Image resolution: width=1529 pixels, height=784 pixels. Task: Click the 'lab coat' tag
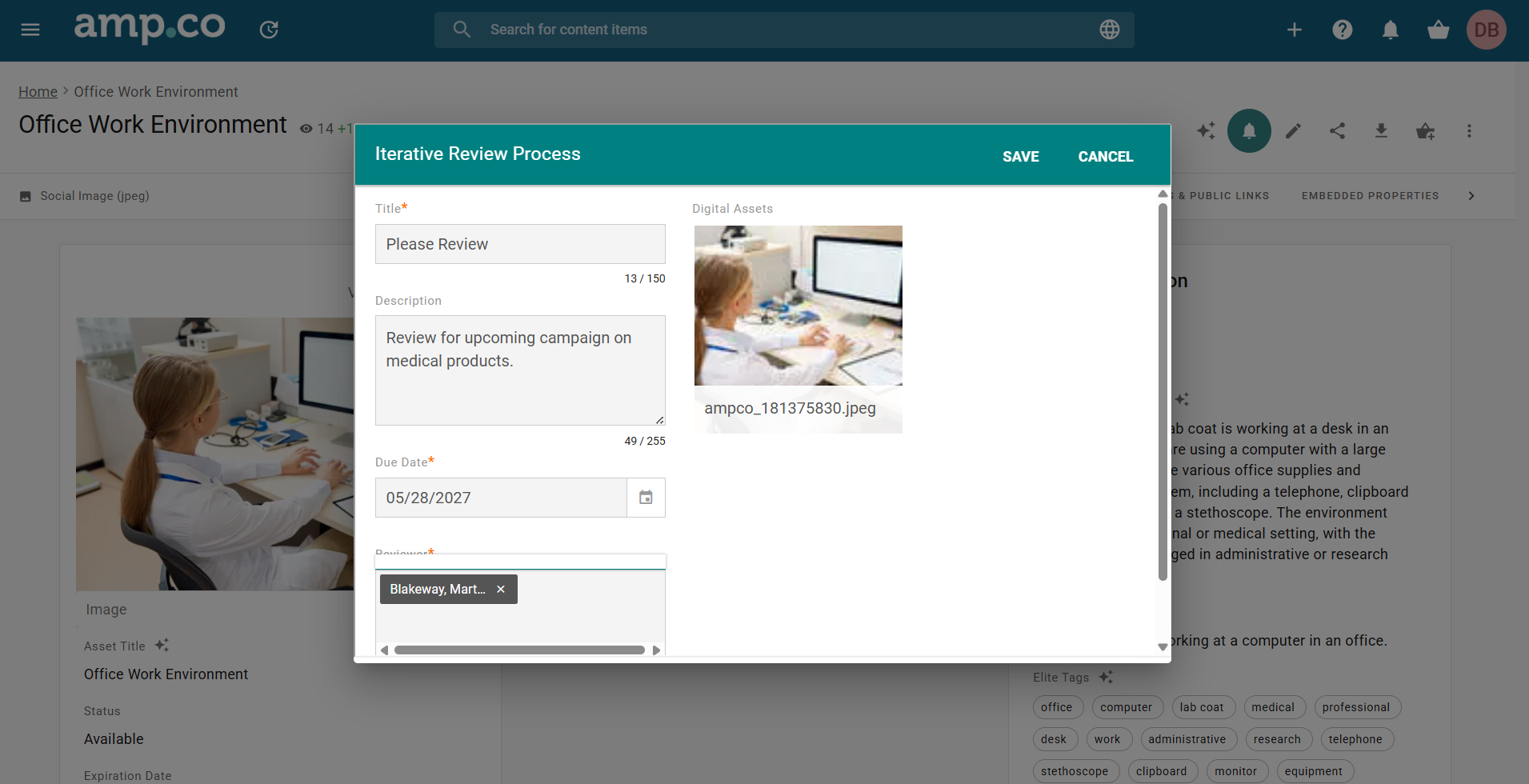click(1202, 707)
